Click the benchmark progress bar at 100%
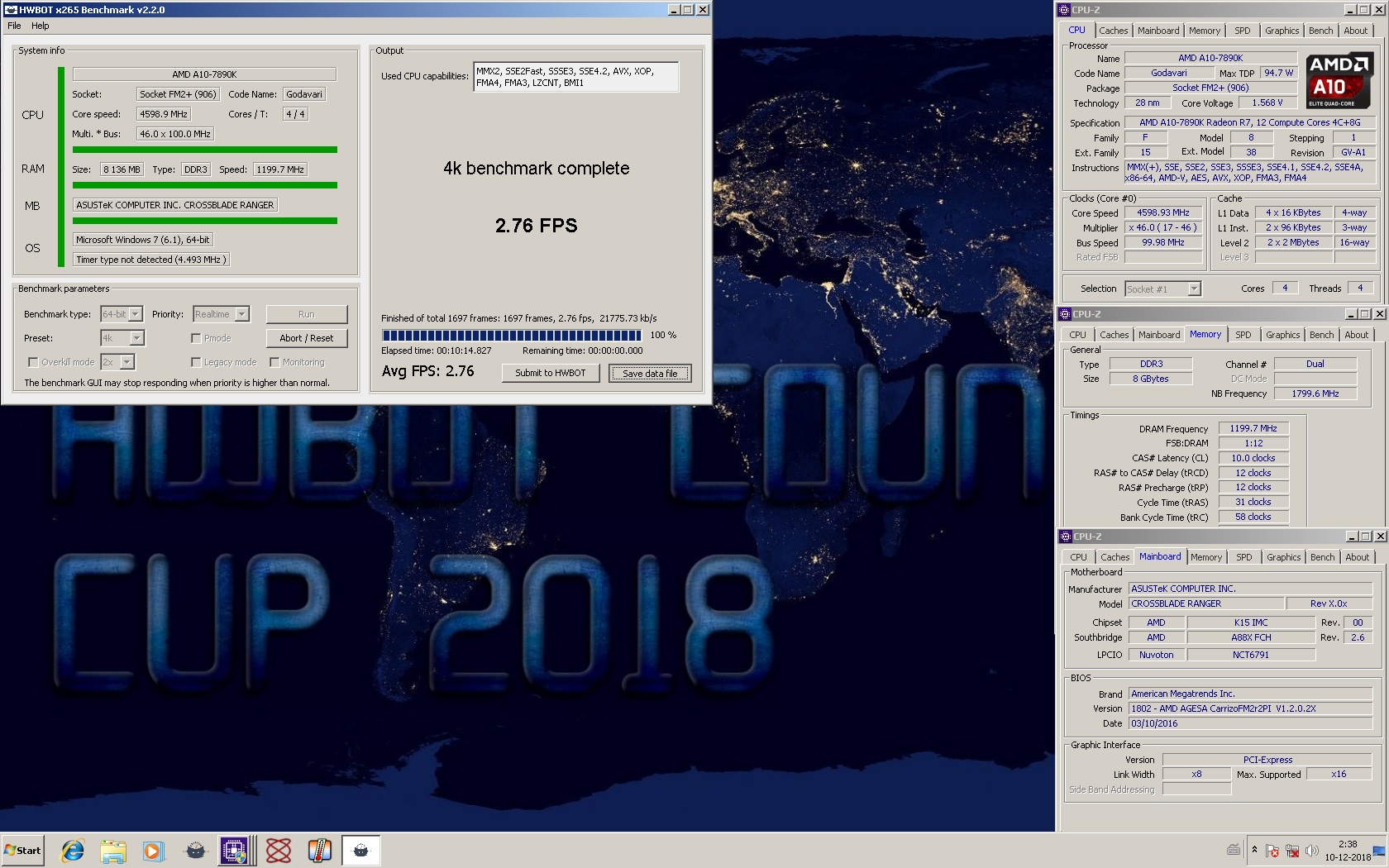1389x868 pixels. pyautogui.click(x=511, y=336)
